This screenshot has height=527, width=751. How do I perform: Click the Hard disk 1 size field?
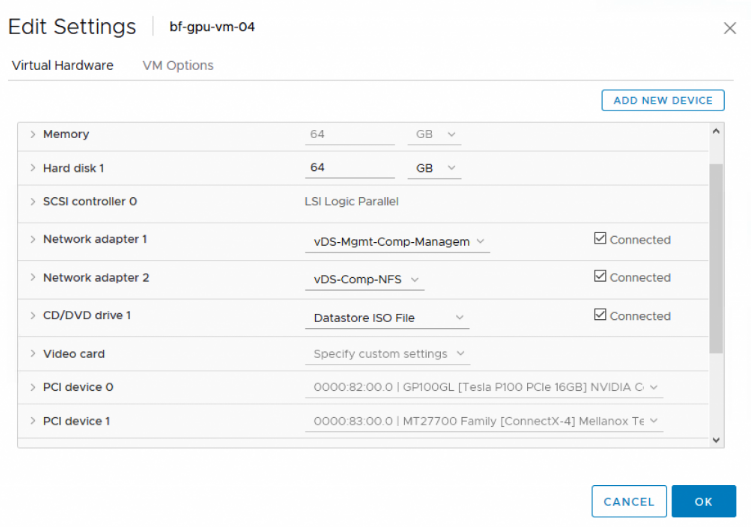pyautogui.click(x=349, y=168)
